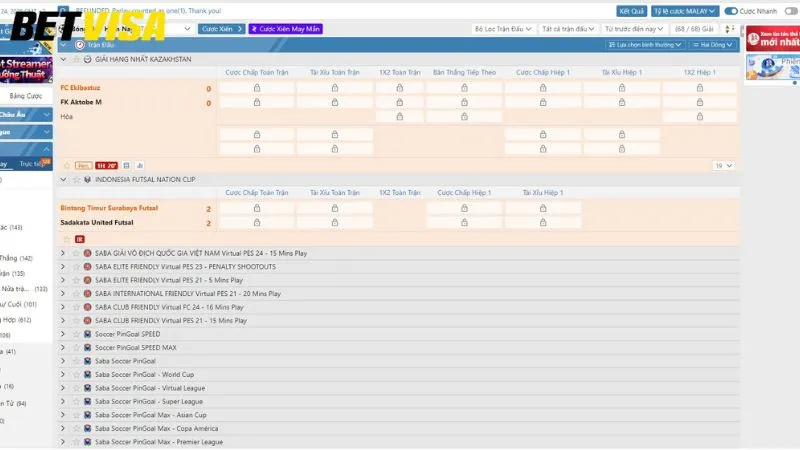
Task: Click locked Bintang Timur Cược Chấp Toàn Trận odds
Action: [257, 208]
